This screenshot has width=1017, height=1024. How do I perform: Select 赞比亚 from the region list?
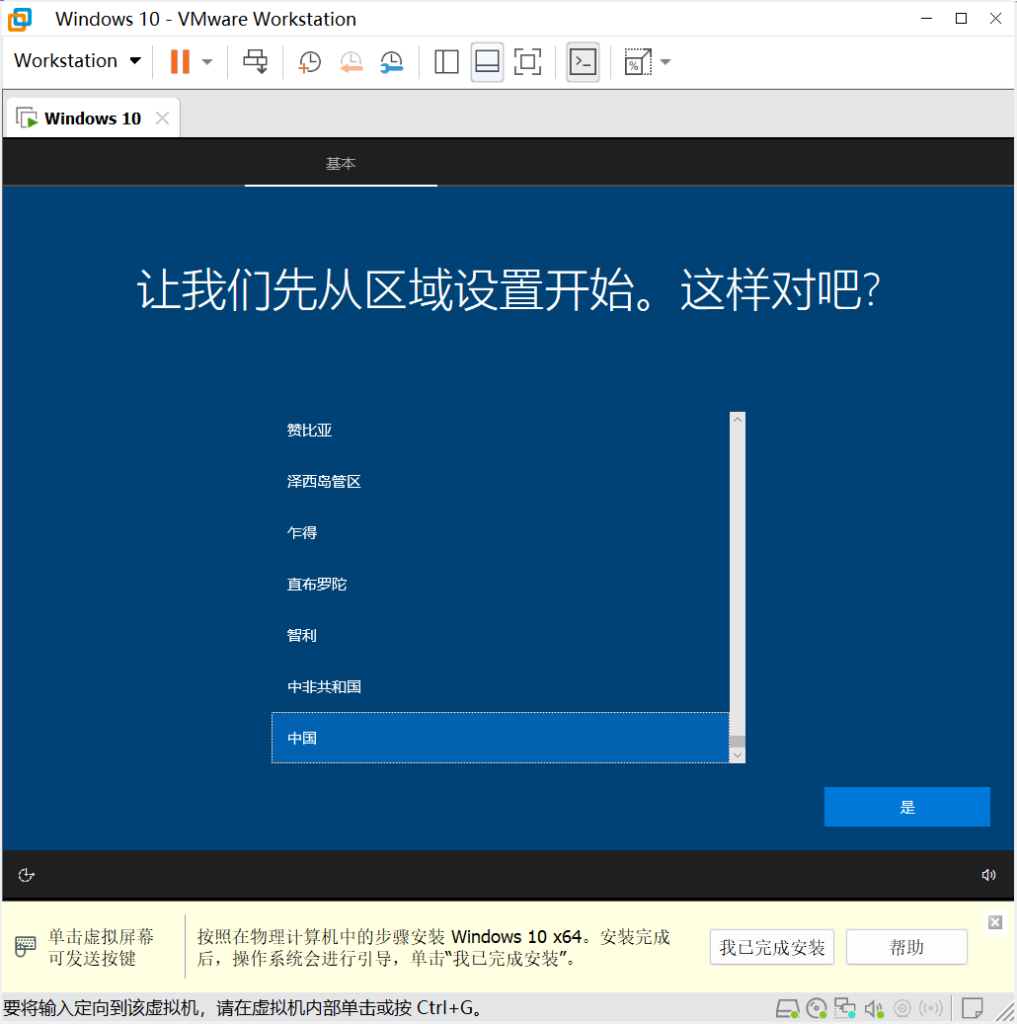tap(500, 430)
